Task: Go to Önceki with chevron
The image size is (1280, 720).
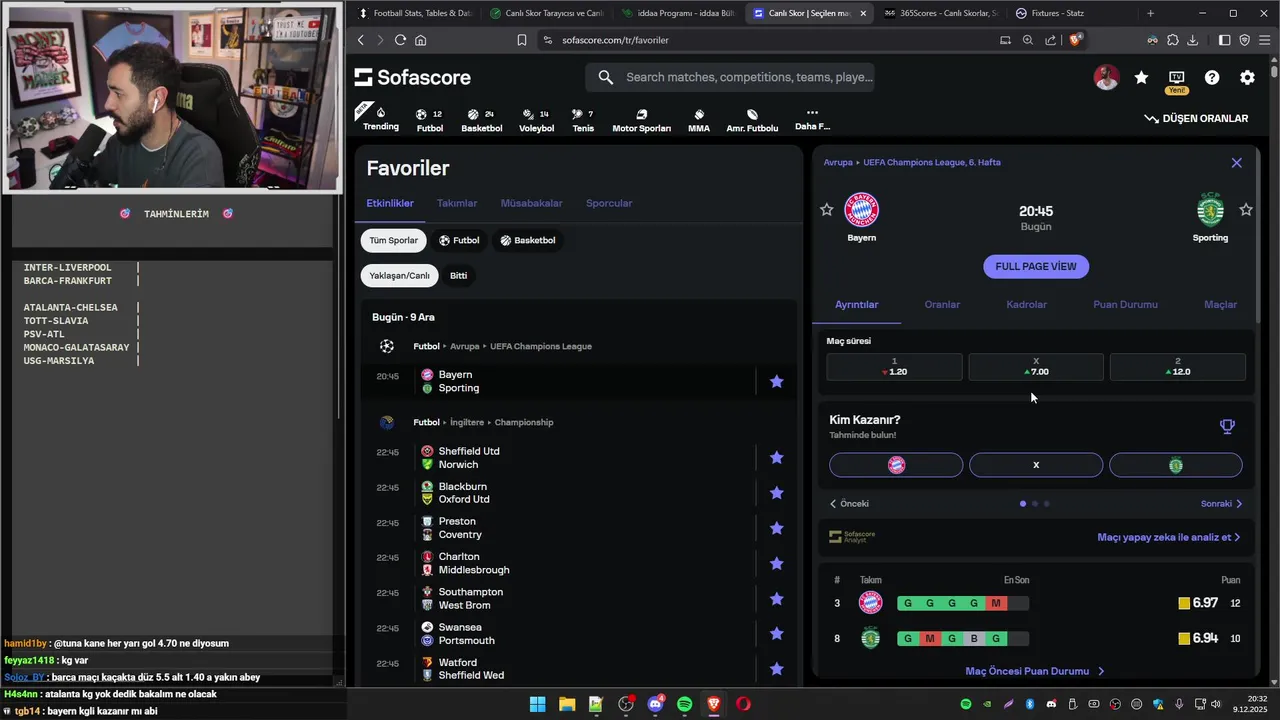Action: coord(849,504)
